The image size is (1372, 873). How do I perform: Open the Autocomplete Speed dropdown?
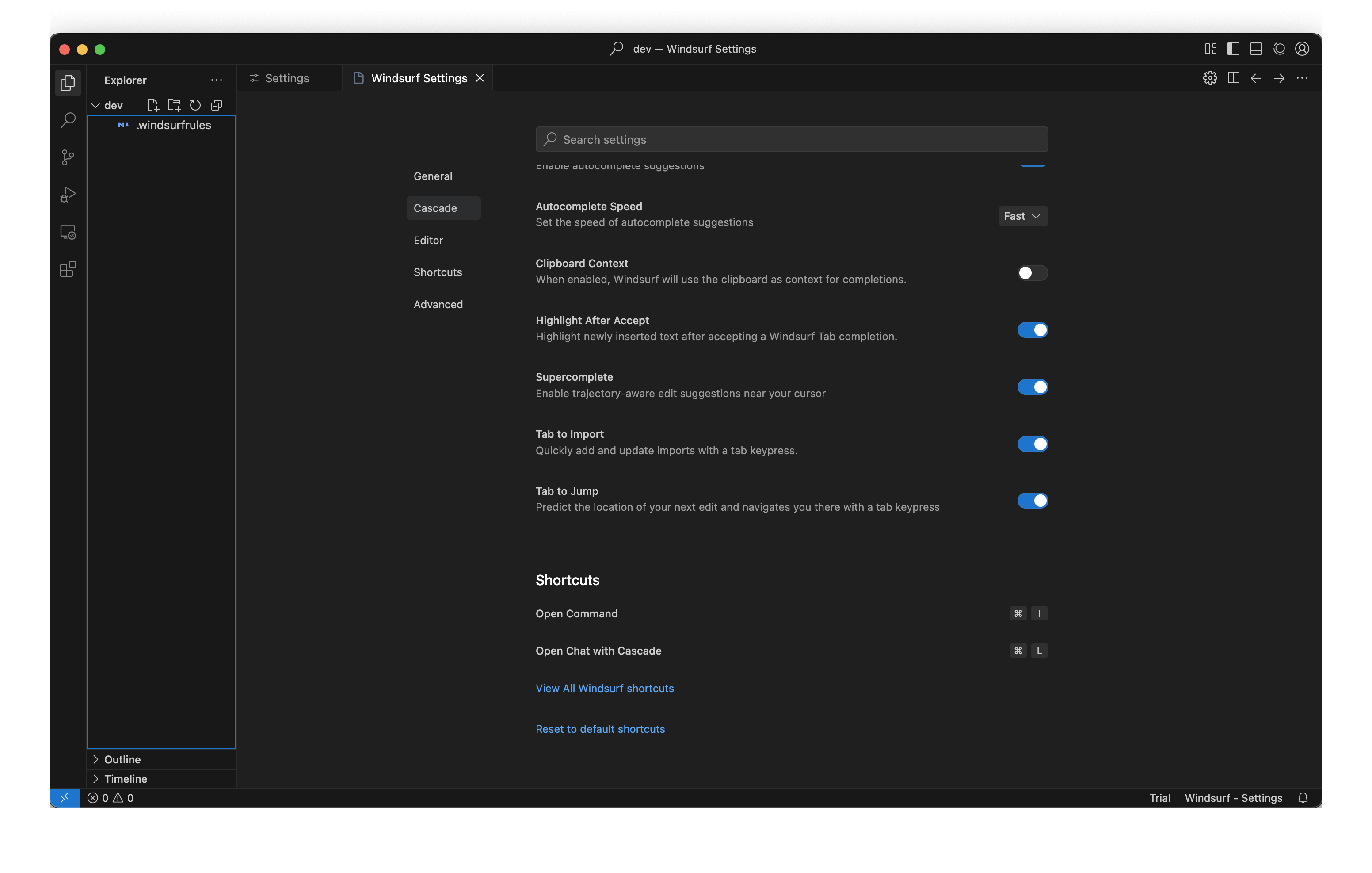(x=1022, y=216)
